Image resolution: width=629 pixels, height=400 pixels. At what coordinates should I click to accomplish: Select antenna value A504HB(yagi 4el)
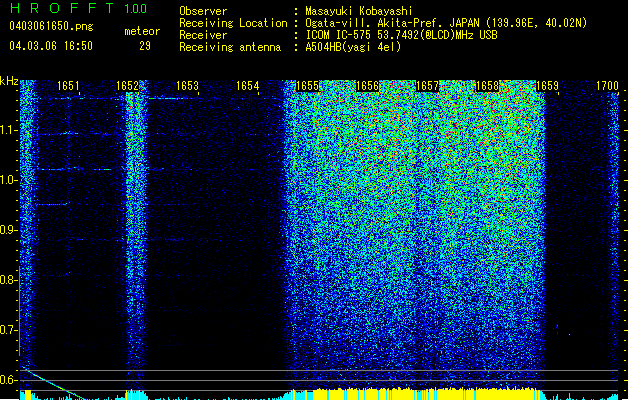(x=353, y=47)
